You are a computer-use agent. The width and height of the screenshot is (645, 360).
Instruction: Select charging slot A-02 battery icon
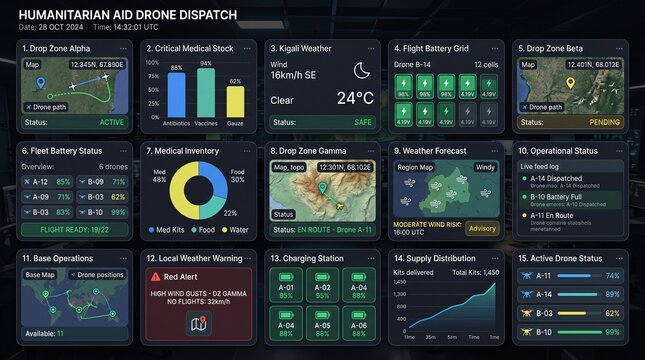(322, 277)
